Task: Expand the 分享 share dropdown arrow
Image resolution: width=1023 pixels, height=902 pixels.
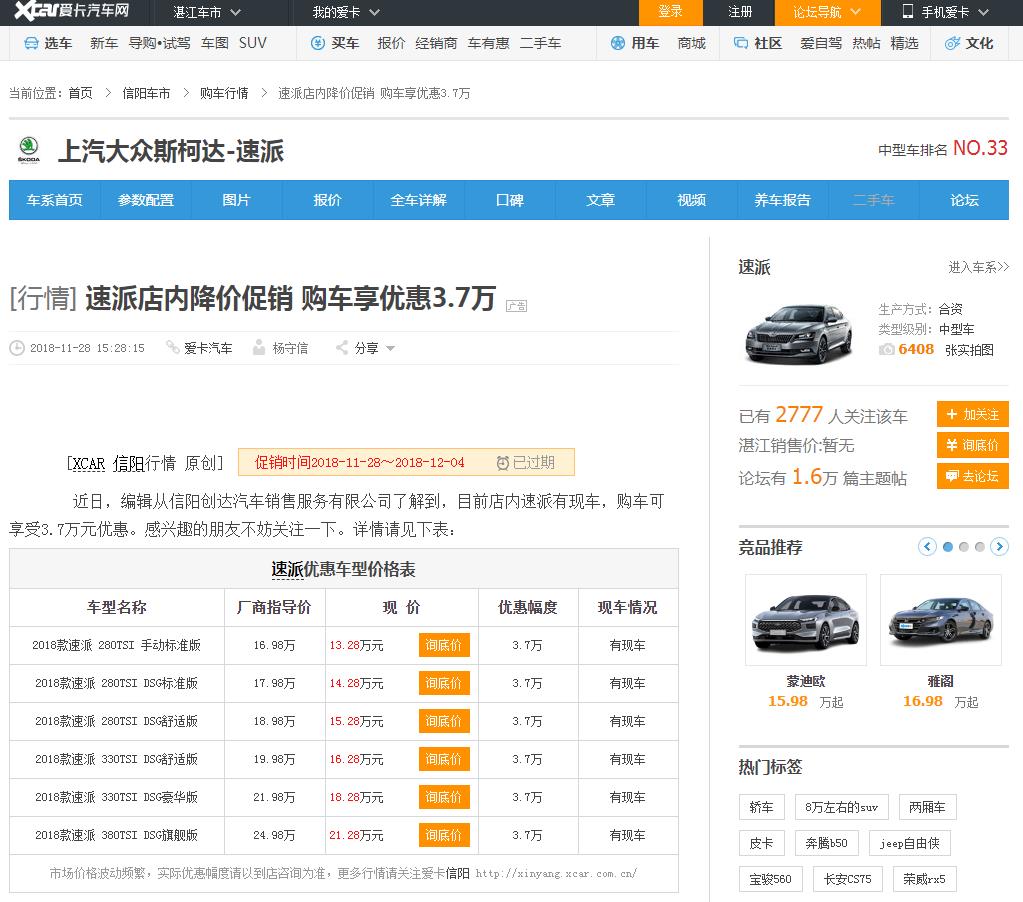Action: (390, 348)
